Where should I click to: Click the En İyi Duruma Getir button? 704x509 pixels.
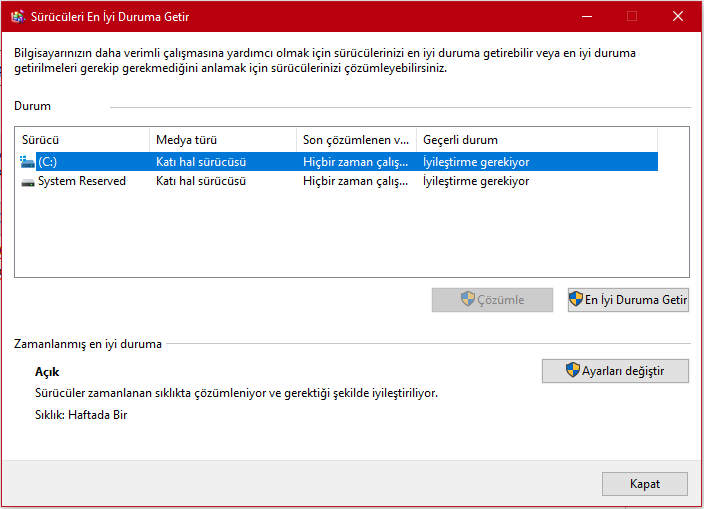(628, 300)
